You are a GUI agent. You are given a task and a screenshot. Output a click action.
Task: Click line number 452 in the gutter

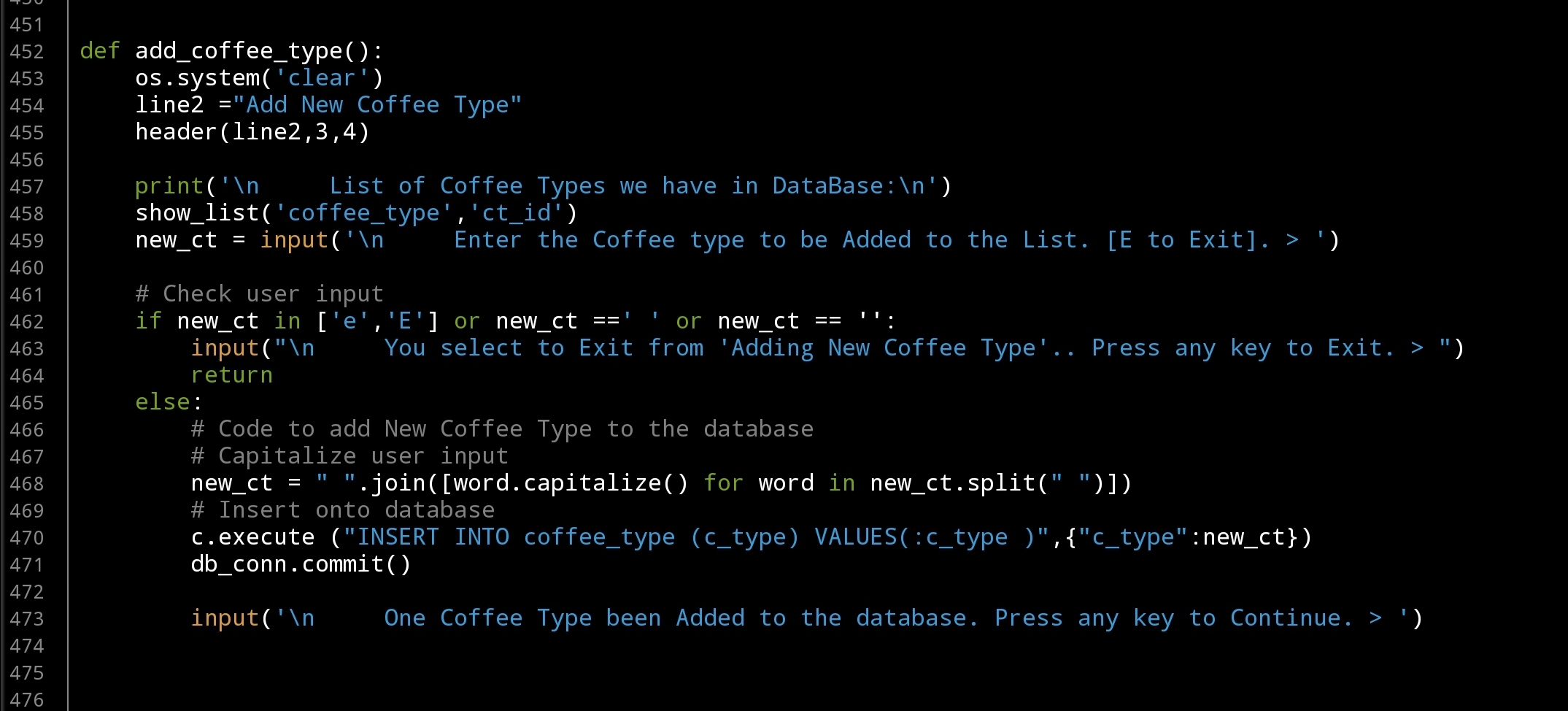pos(27,52)
